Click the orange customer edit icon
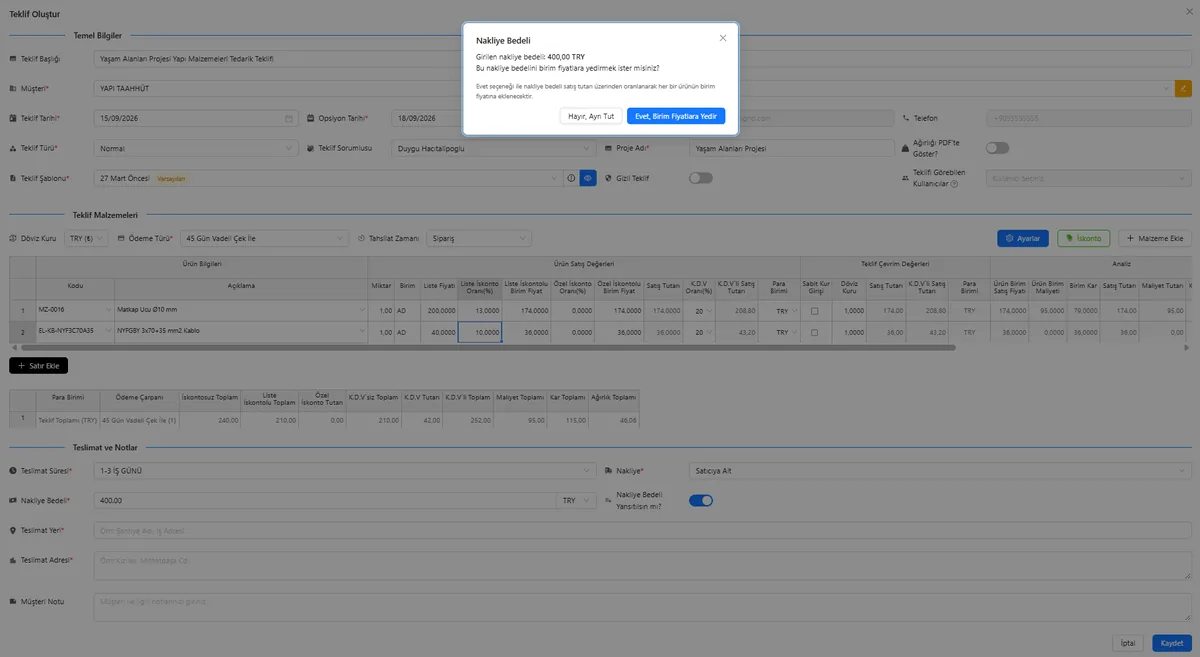This screenshot has width=1200, height=657. 1184,88
